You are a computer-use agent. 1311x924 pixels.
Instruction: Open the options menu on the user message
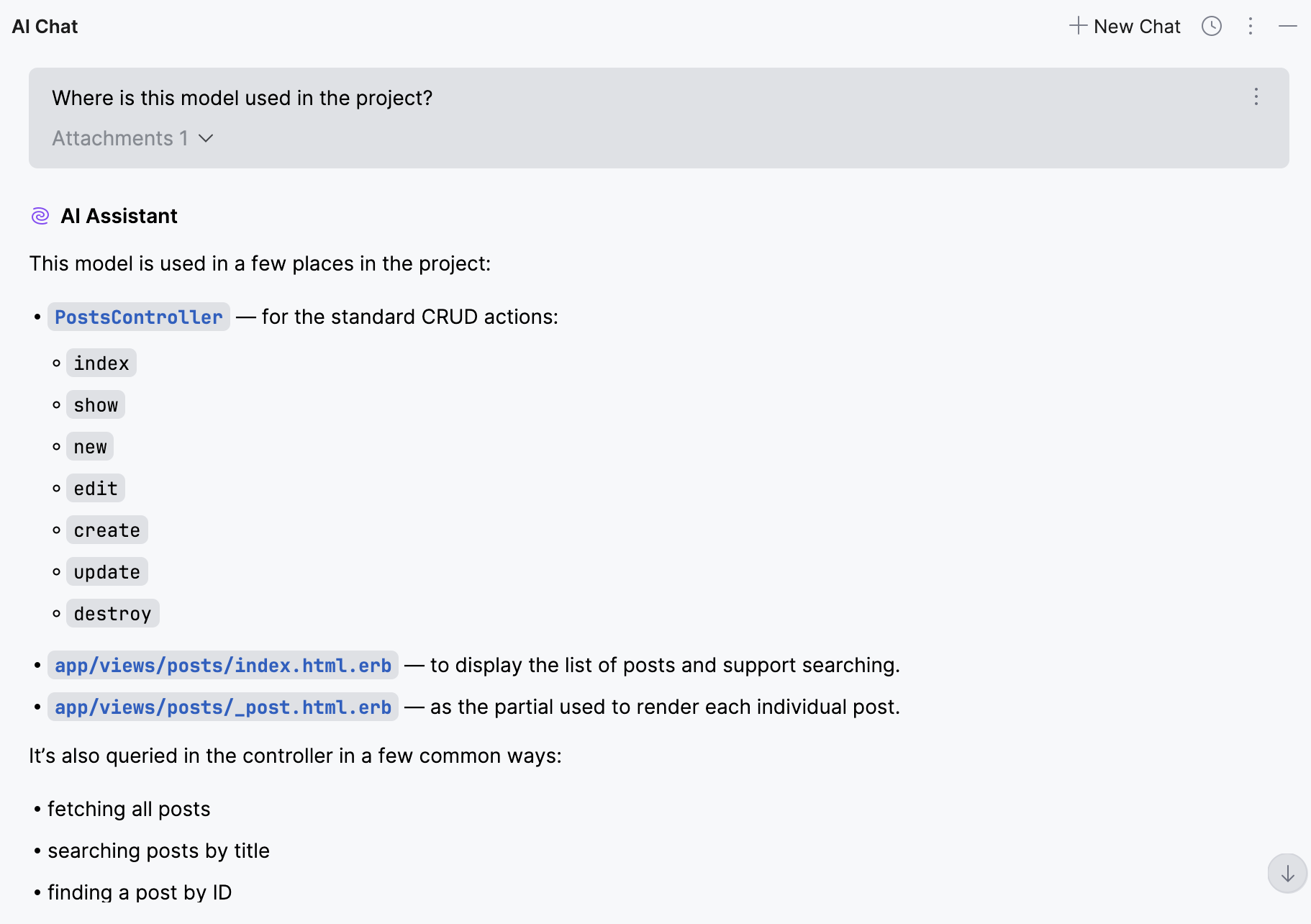(1256, 98)
